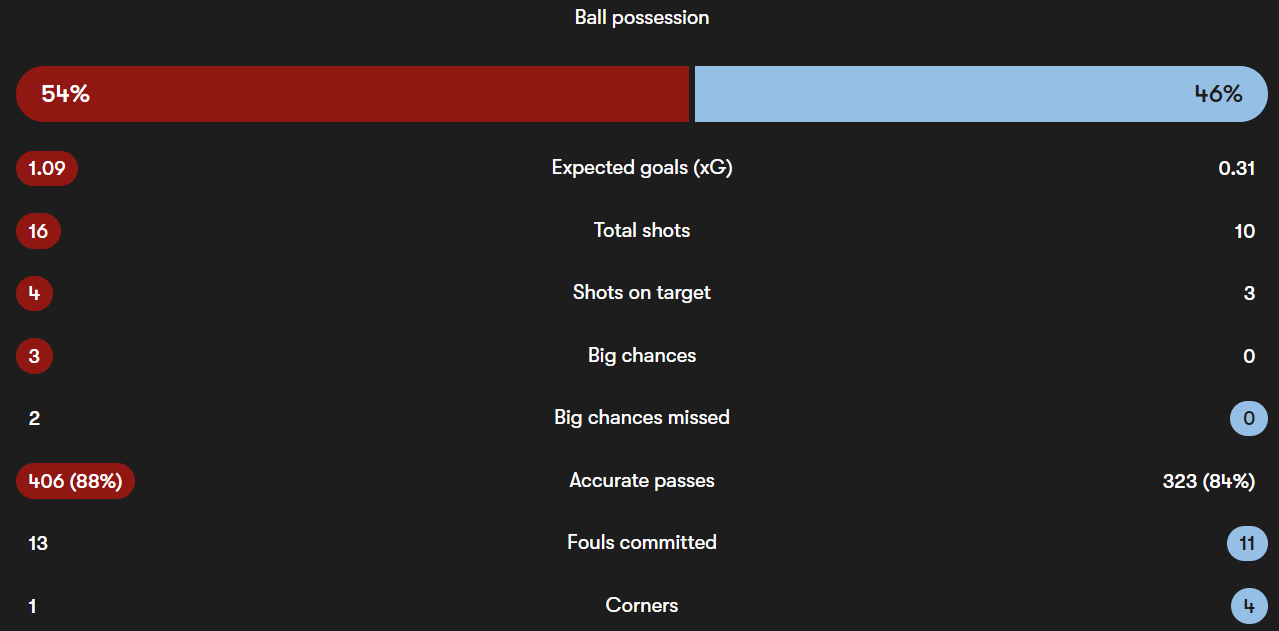This screenshot has height=631, width=1279.
Task: Click the red 4 shots on target badge
Action: (x=35, y=294)
